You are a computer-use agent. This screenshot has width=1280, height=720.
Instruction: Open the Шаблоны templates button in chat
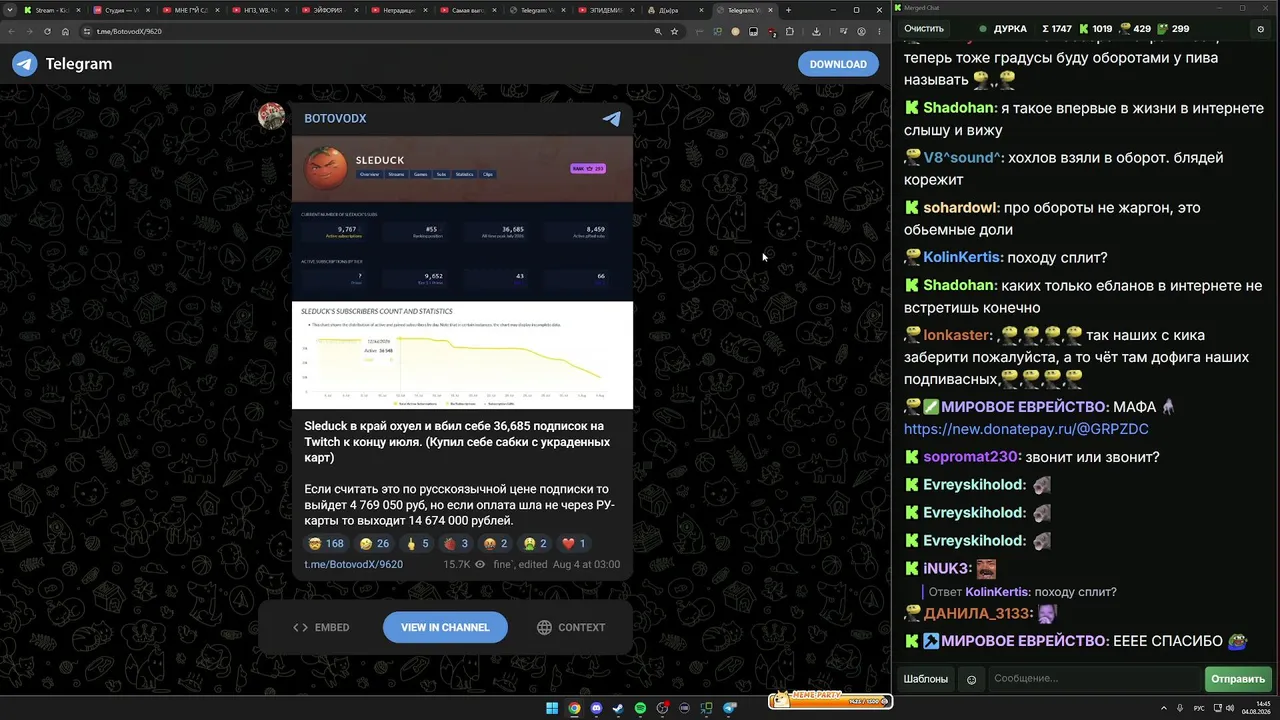click(926, 679)
